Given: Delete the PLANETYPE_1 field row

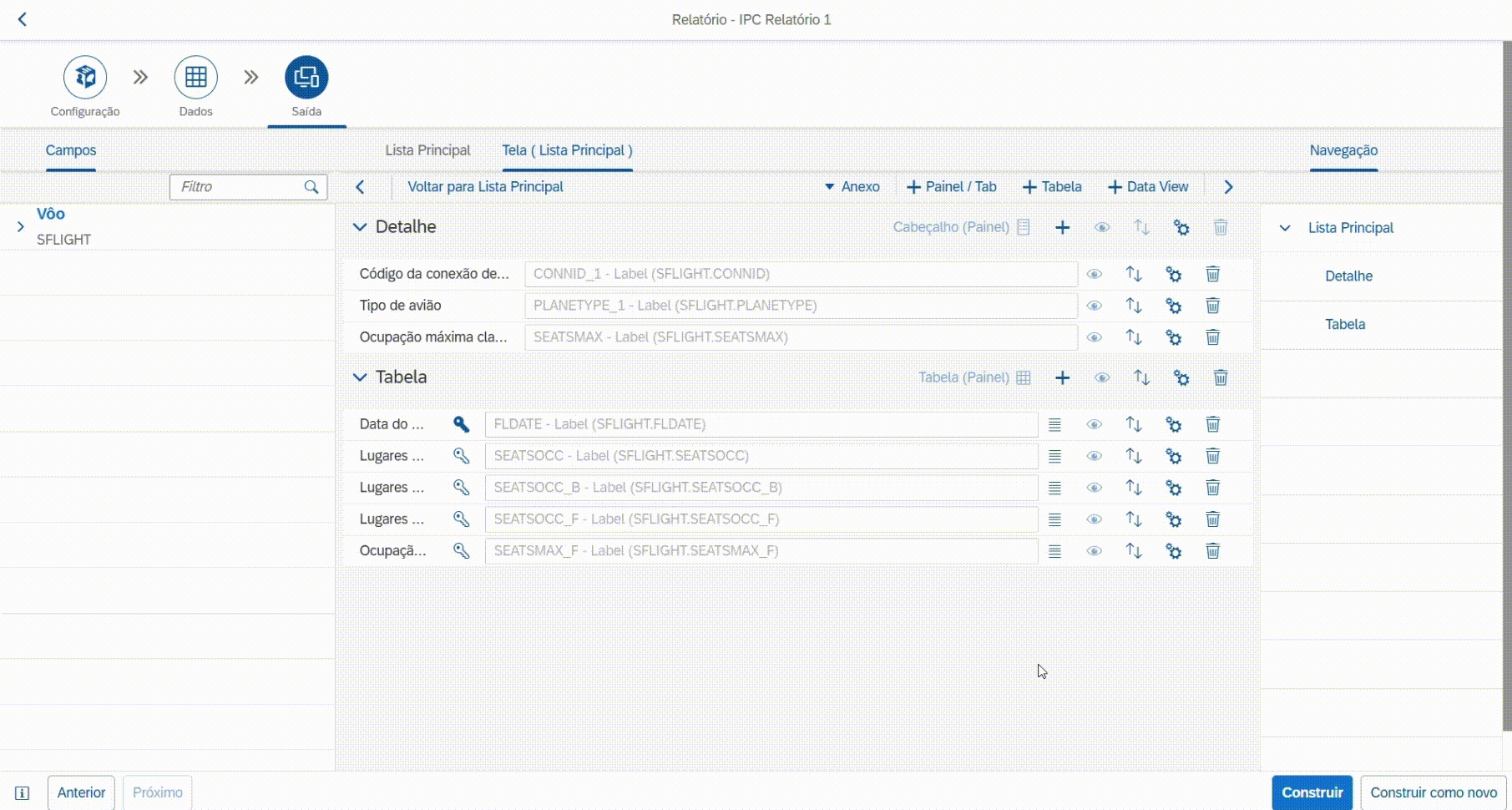Looking at the screenshot, I should pyautogui.click(x=1212, y=306).
